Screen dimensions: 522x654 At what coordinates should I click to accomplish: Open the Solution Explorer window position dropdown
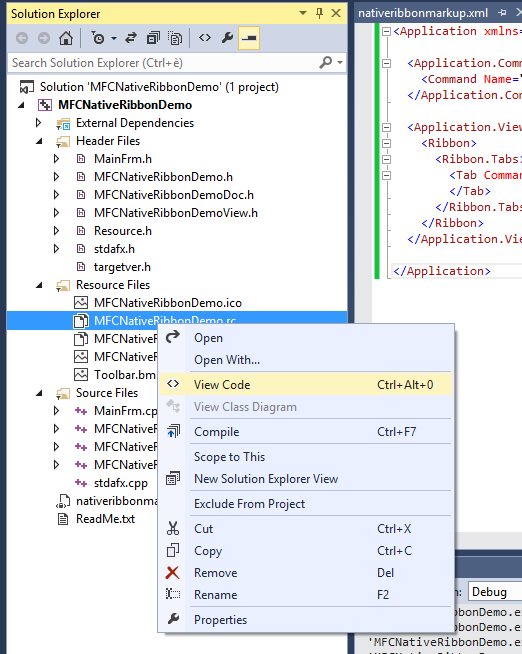coord(303,13)
